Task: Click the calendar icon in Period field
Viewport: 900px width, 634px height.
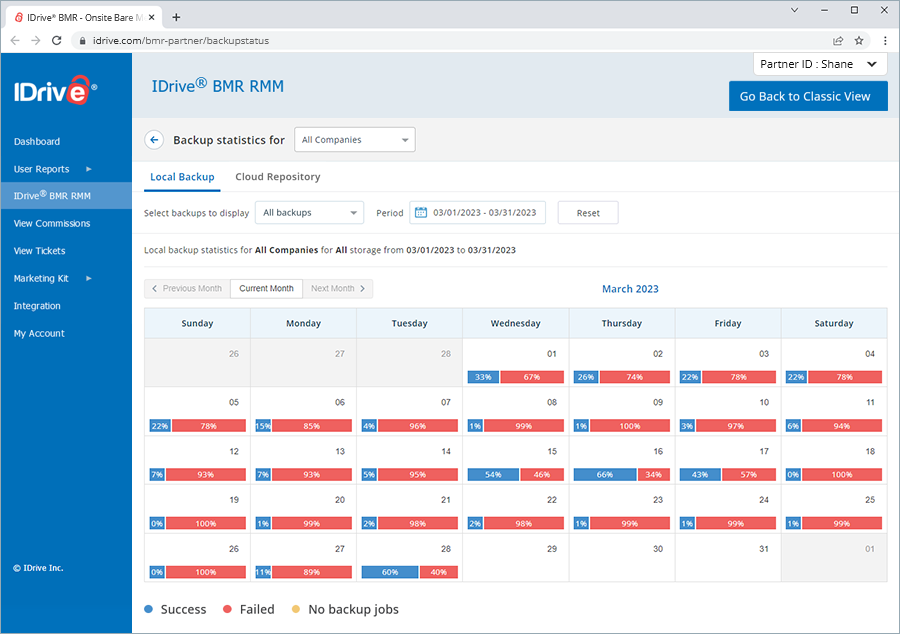Action: [x=421, y=212]
